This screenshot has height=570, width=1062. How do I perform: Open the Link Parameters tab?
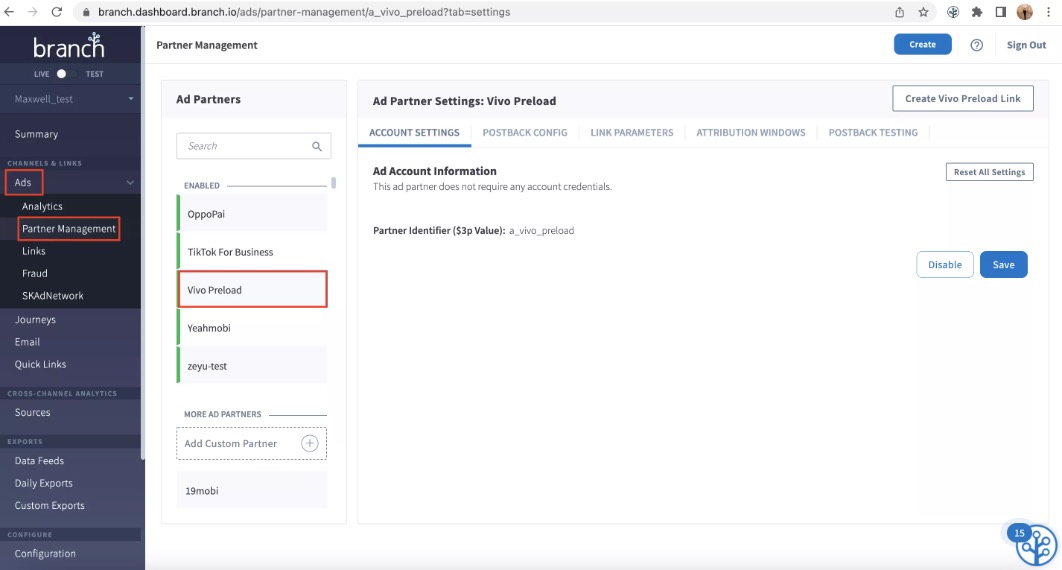tap(632, 133)
